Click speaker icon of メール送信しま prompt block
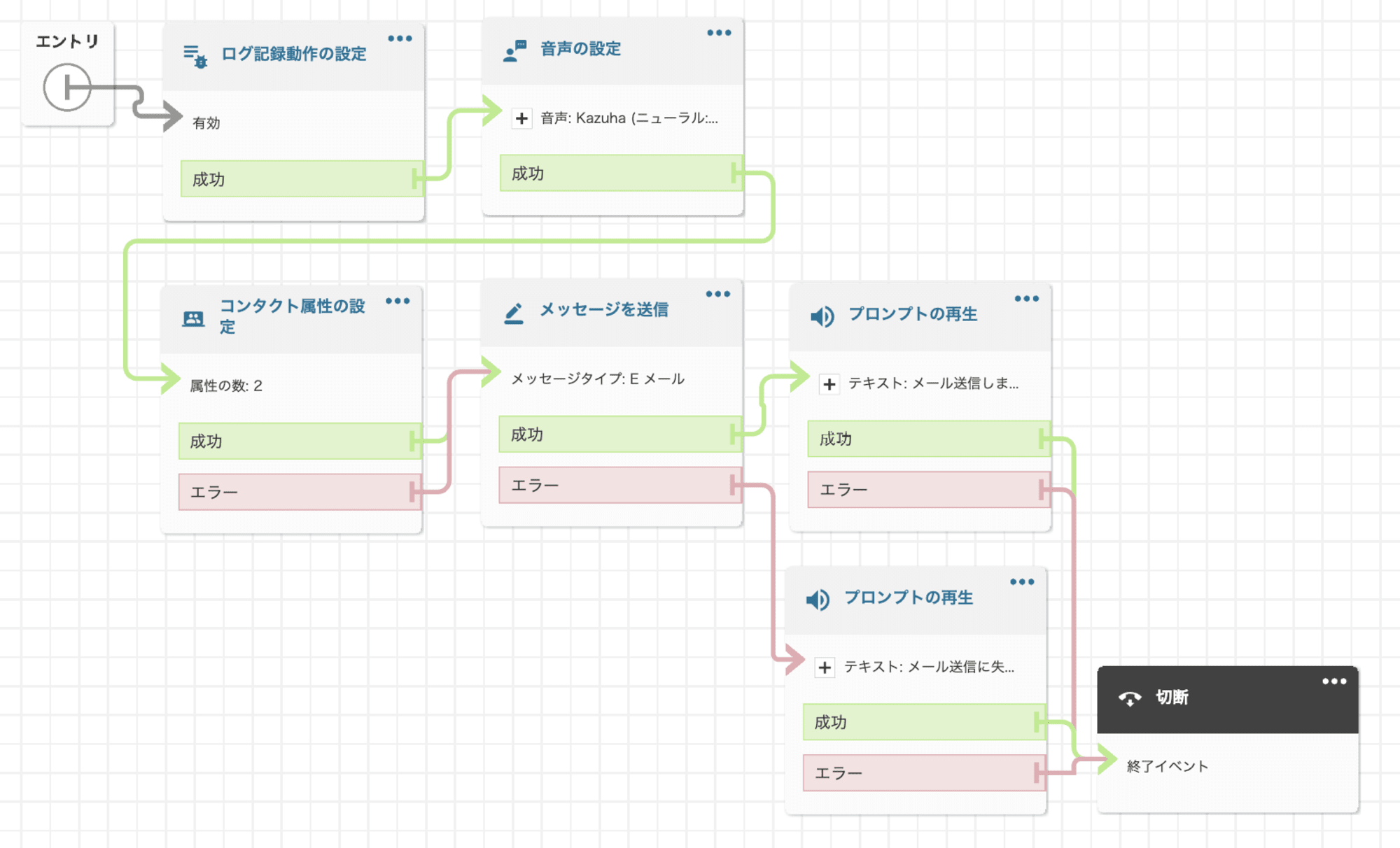The height and width of the screenshot is (848, 1400). pos(822,316)
